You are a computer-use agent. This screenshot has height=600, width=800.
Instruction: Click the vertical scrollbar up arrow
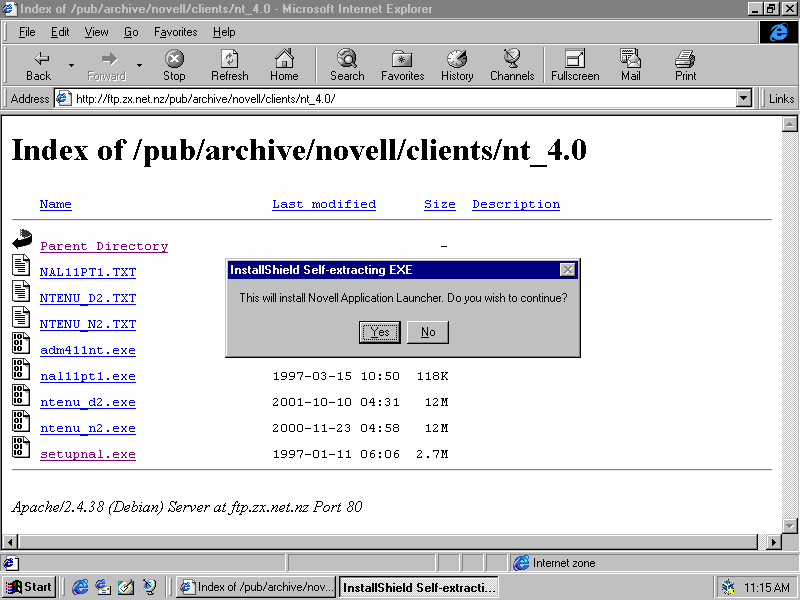[789, 124]
